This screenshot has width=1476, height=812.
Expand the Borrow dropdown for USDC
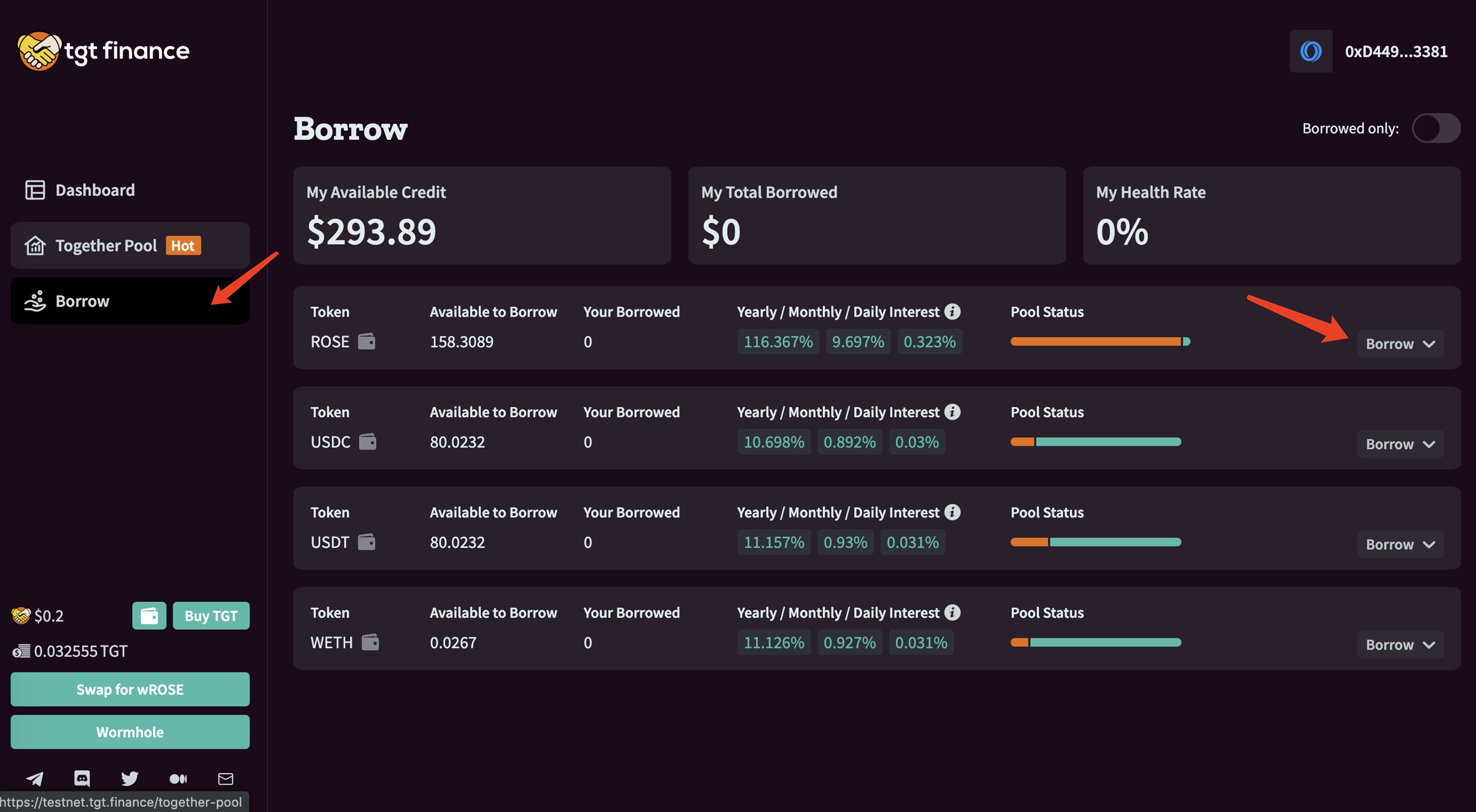point(1400,444)
